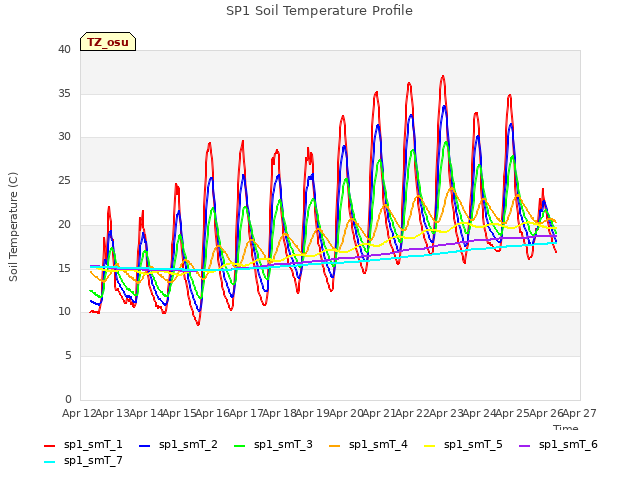Select the sp1_smT_6 legend label
Image resolution: width=640 pixels, height=480 pixels.
[x=568, y=444]
